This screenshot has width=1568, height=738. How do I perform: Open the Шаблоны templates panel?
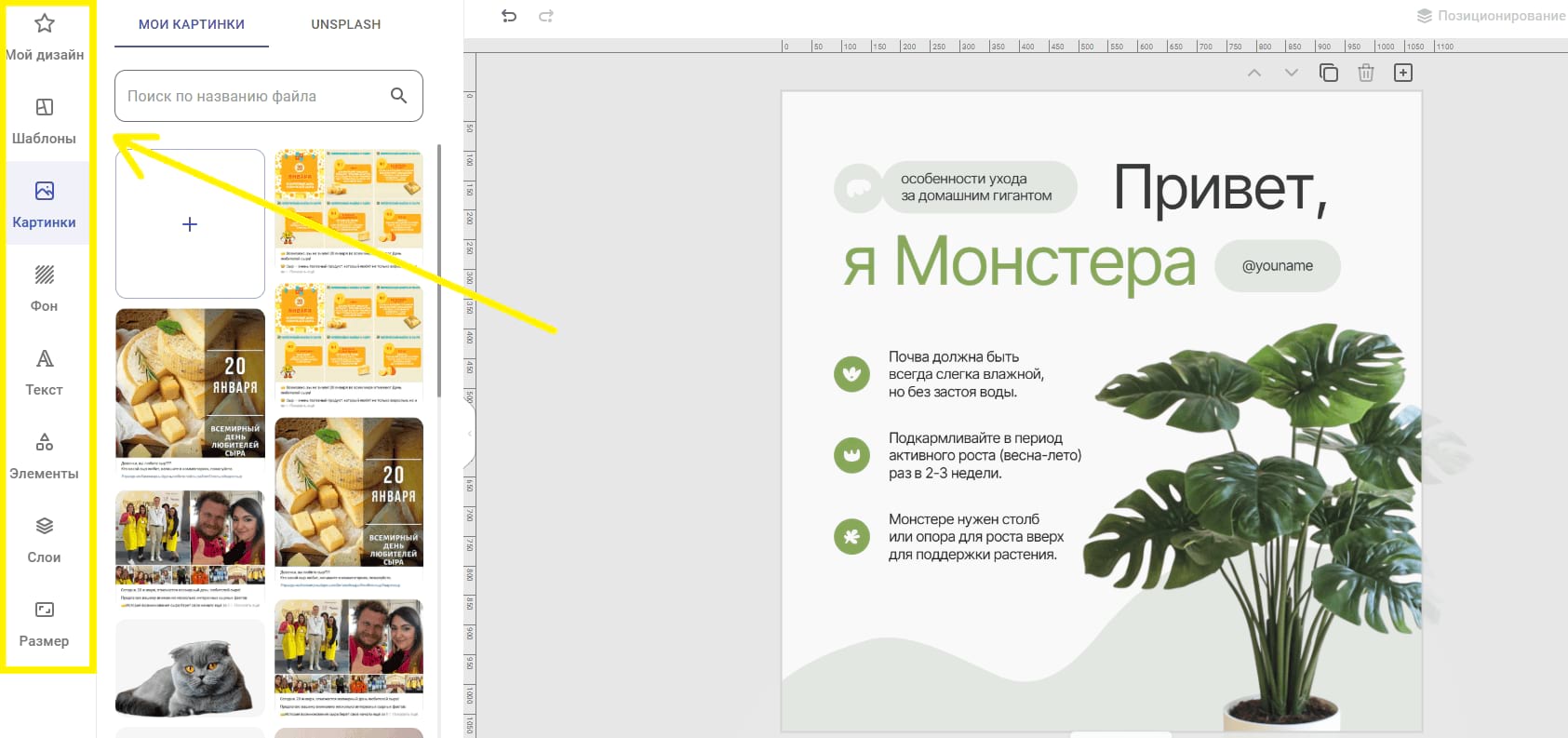click(x=45, y=121)
